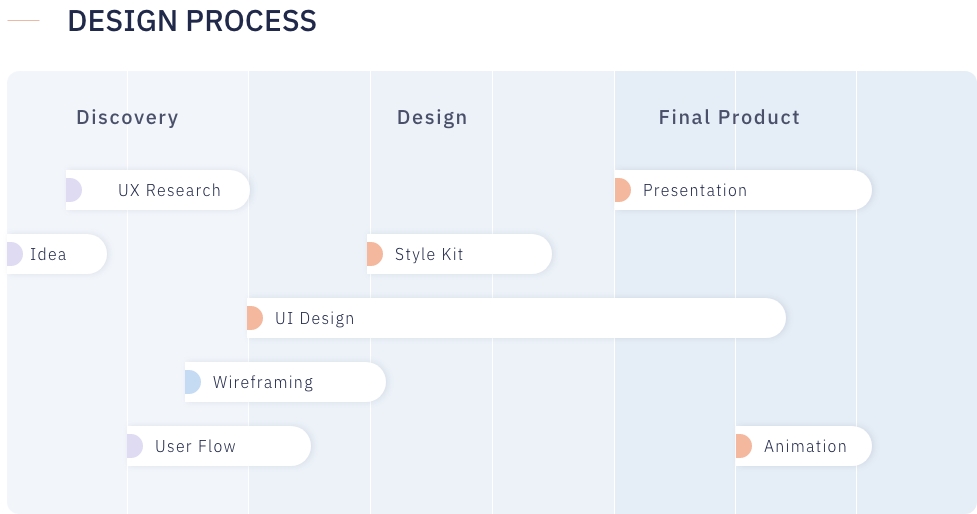Open the Wireframing task bar
Viewport: 977px width, 514px height.
(285, 382)
